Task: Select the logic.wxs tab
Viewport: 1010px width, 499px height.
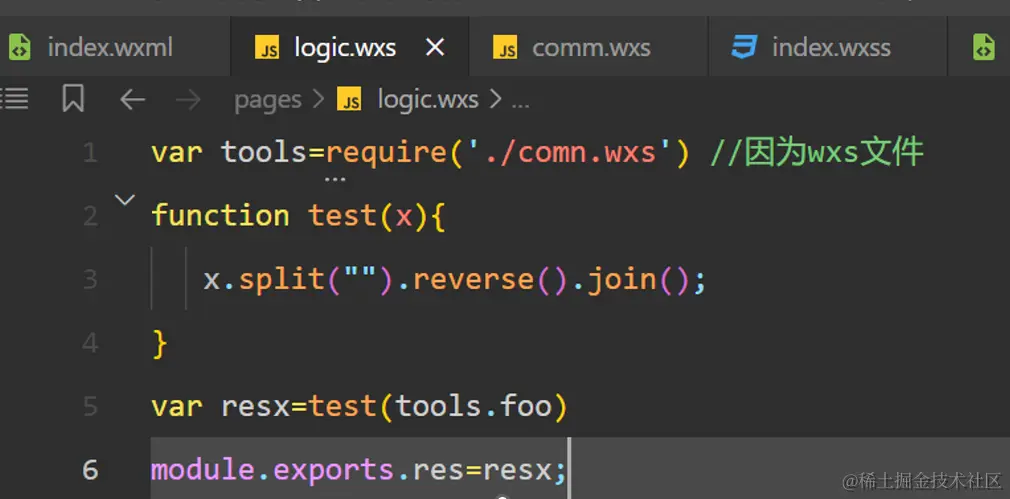Action: coord(350,47)
